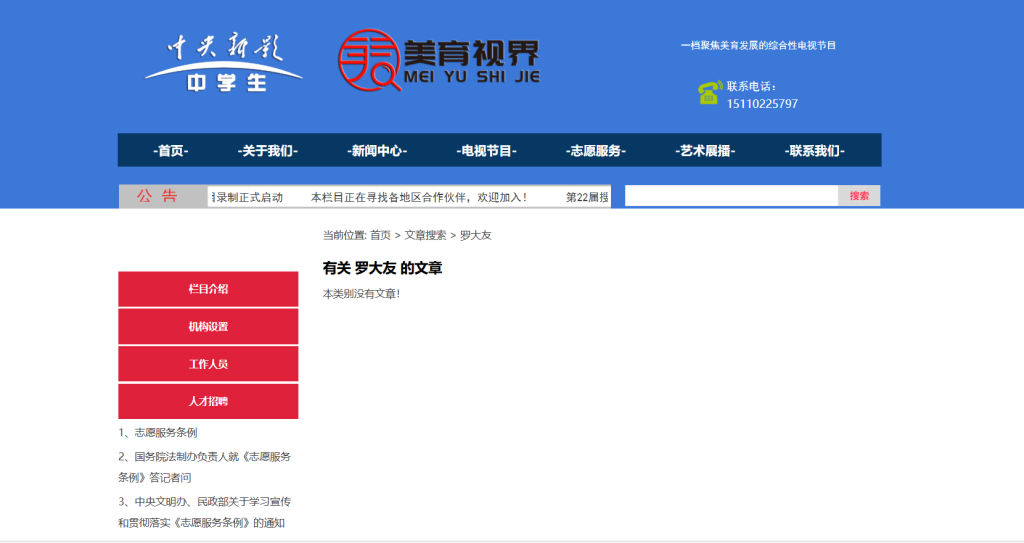The width and height of the screenshot is (1024, 543).
Task: Click the 栏目介绍 sidebar button
Action: coord(208,289)
